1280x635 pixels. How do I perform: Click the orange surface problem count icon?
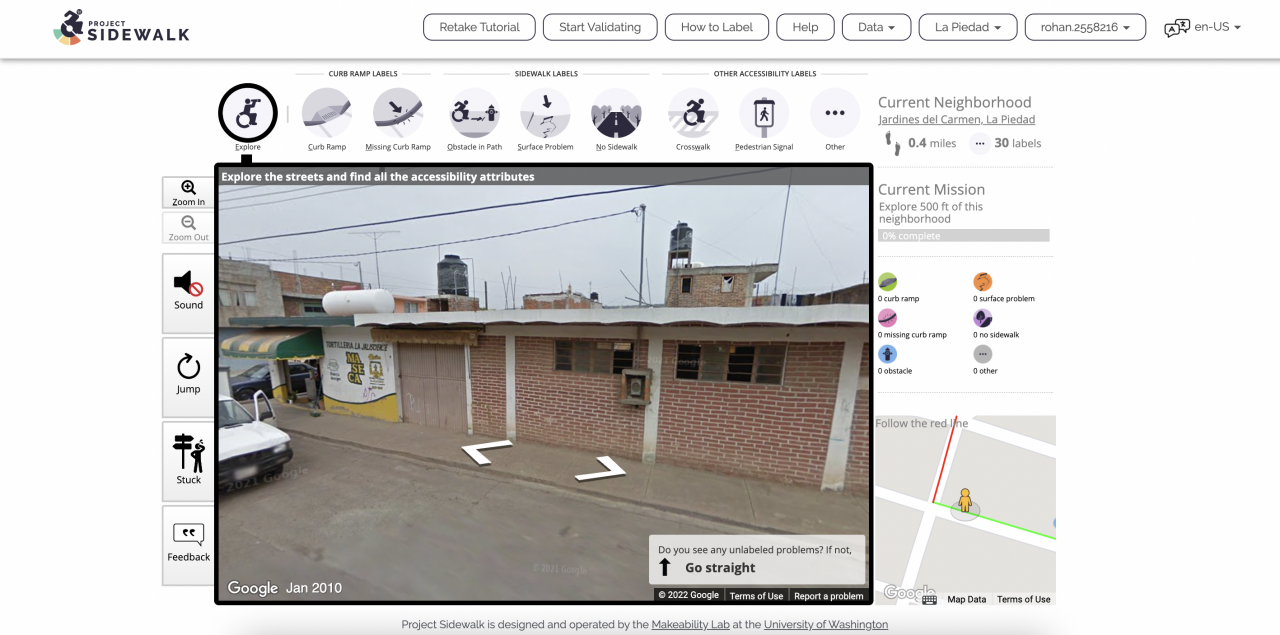coord(983,282)
